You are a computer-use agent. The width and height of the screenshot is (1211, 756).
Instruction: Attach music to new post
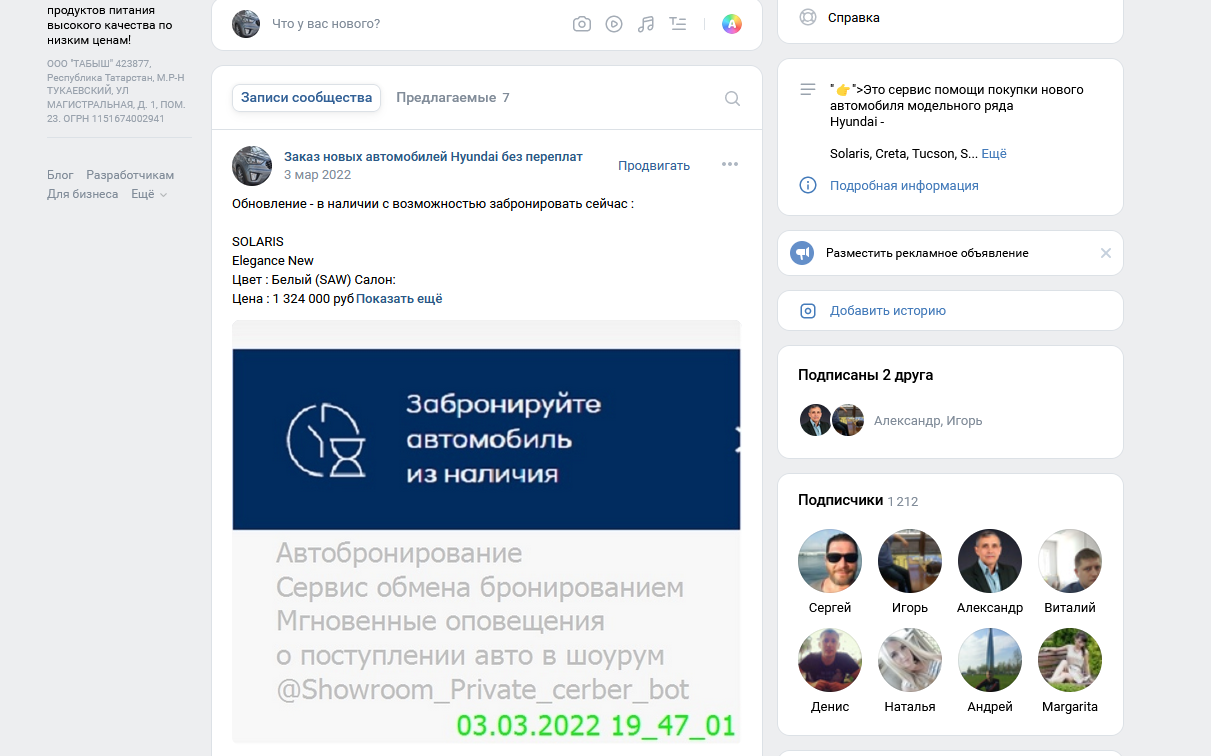tap(646, 24)
